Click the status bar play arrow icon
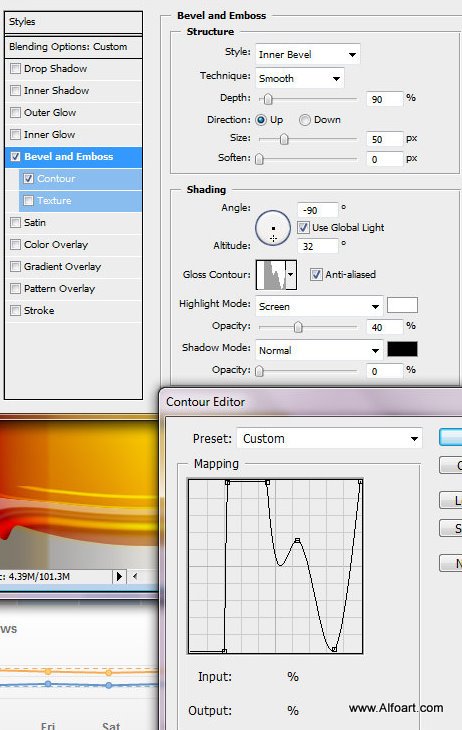This screenshot has height=730, width=462. (119, 576)
